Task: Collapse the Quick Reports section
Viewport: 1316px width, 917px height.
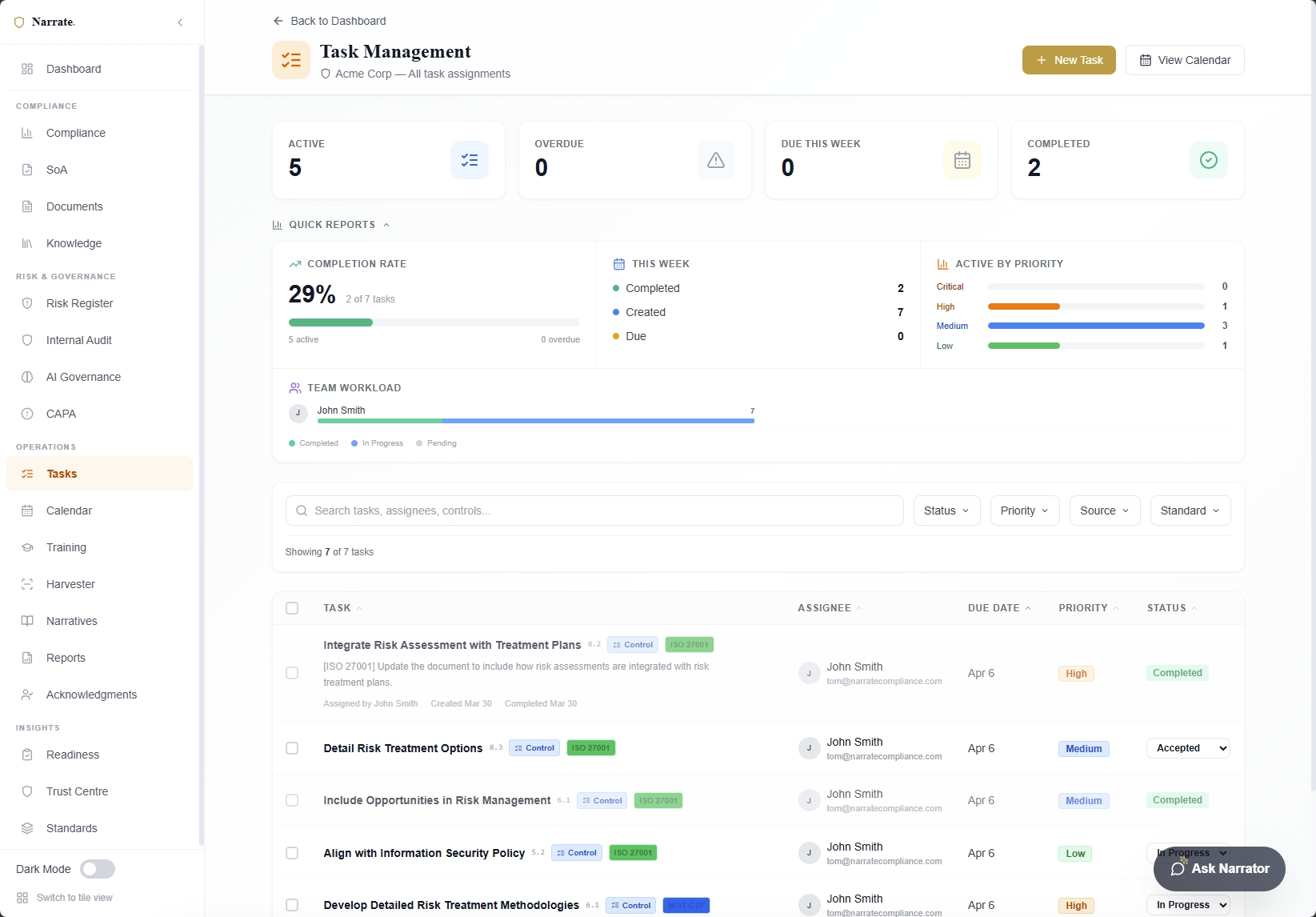Action: (388, 225)
